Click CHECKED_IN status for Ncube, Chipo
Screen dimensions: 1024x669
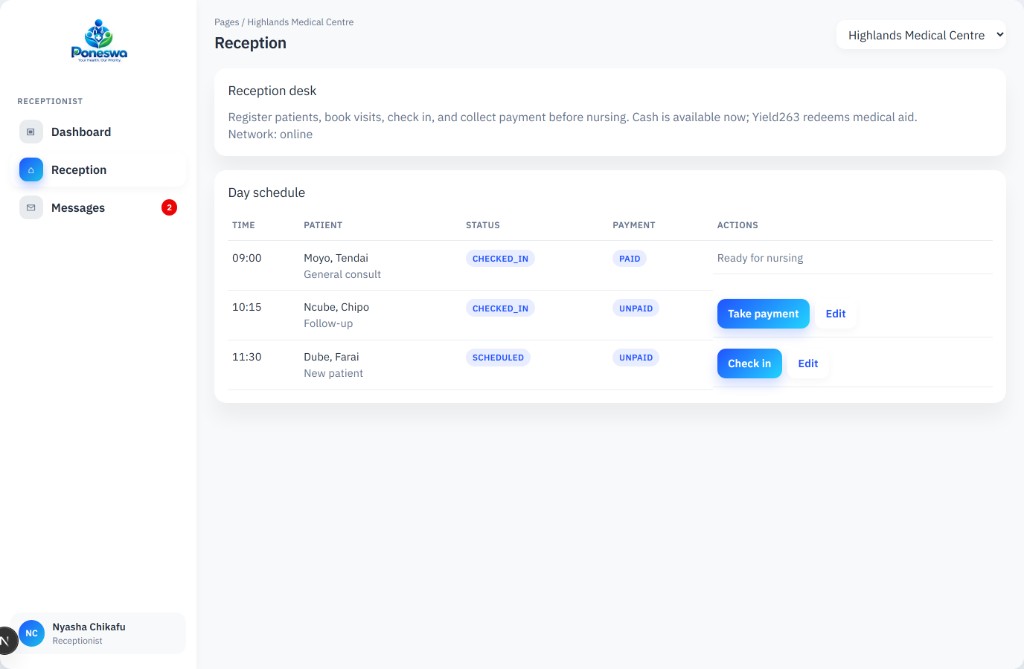click(500, 308)
